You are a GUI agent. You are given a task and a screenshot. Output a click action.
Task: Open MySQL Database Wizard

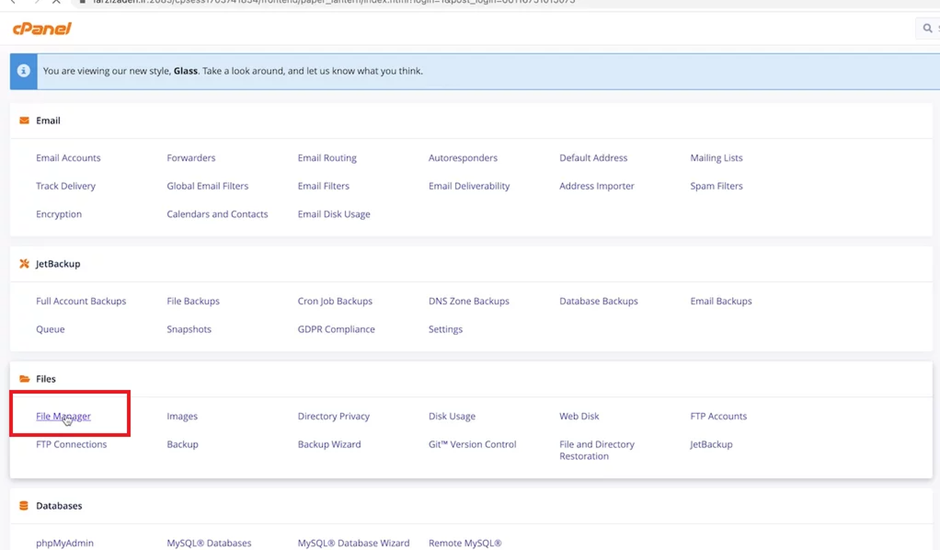354,543
